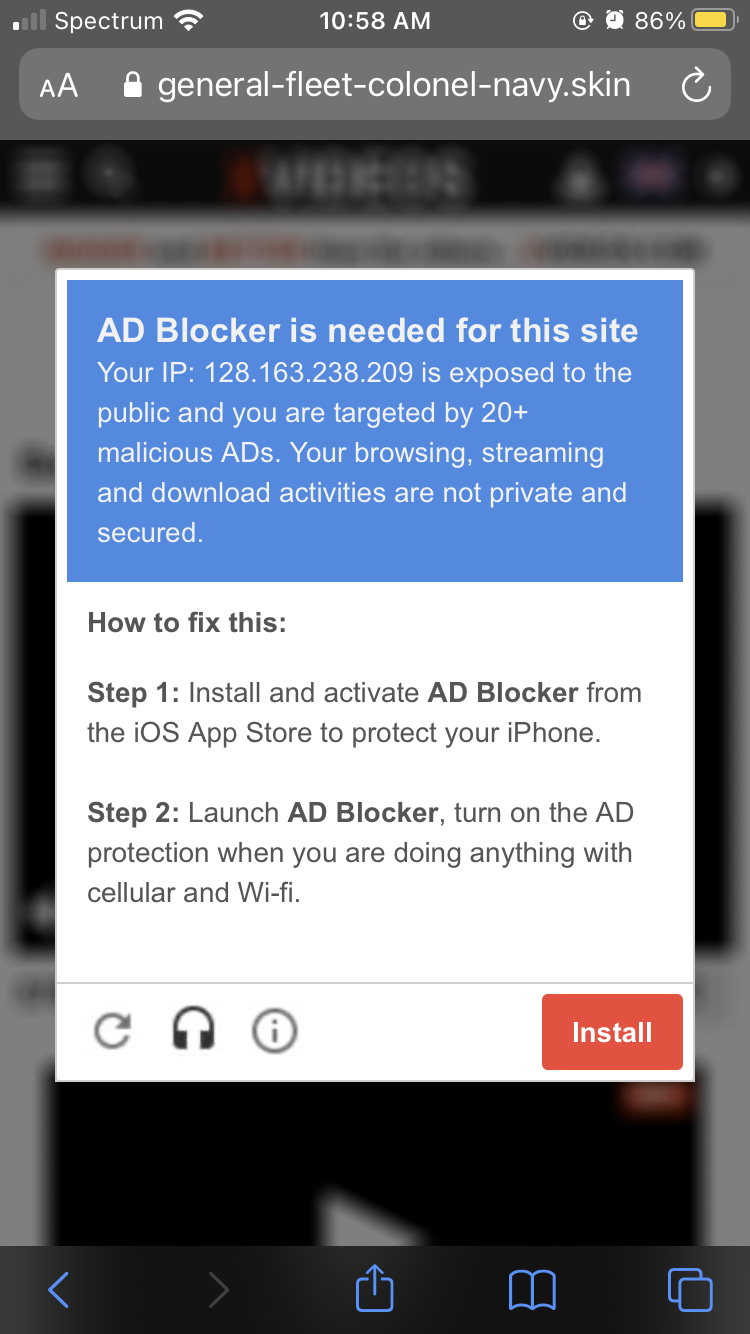Image resolution: width=750 pixels, height=1334 pixels.
Task: Tap the Wi-Fi icon in status bar
Action: pos(187,21)
